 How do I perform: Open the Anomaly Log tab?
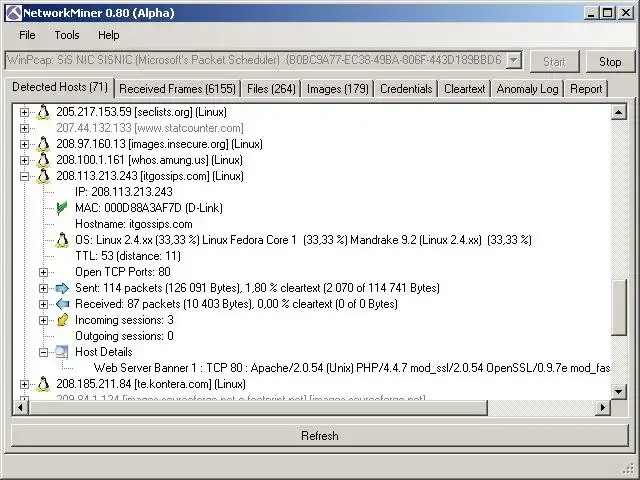pyautogui.click(x=527, y=89)
